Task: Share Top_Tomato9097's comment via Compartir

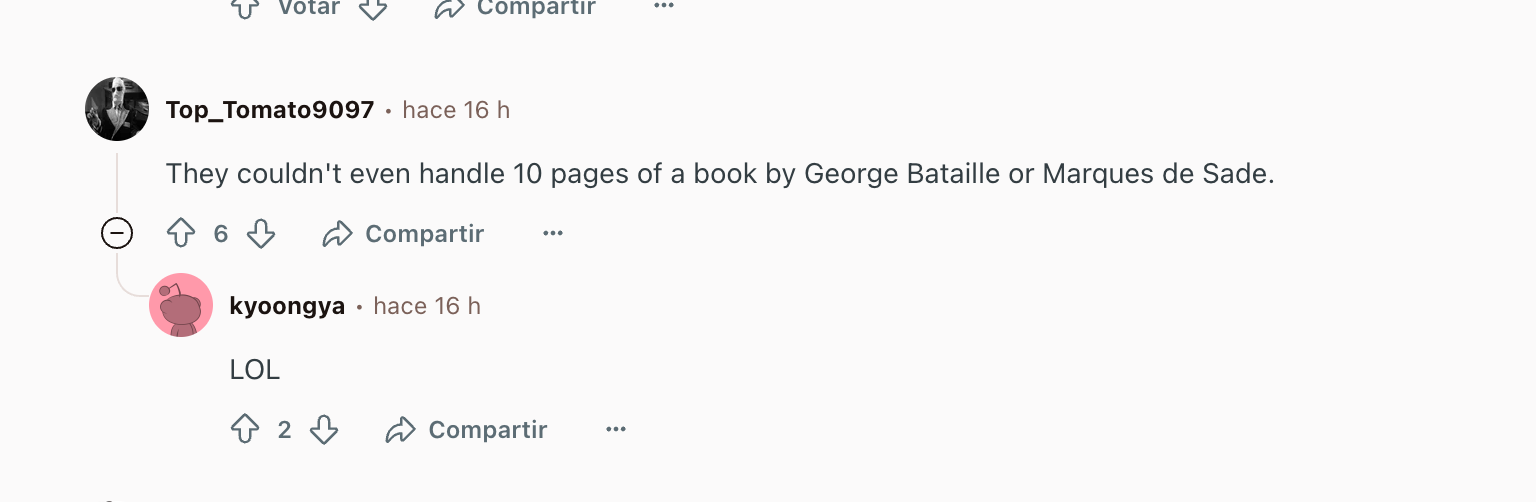Action: click(403, 234)
